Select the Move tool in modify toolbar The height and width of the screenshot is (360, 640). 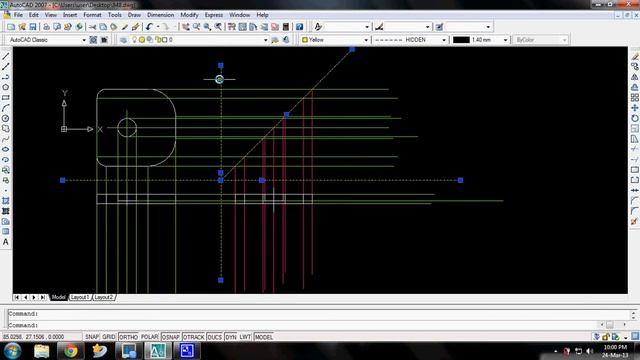coord(635,108)
